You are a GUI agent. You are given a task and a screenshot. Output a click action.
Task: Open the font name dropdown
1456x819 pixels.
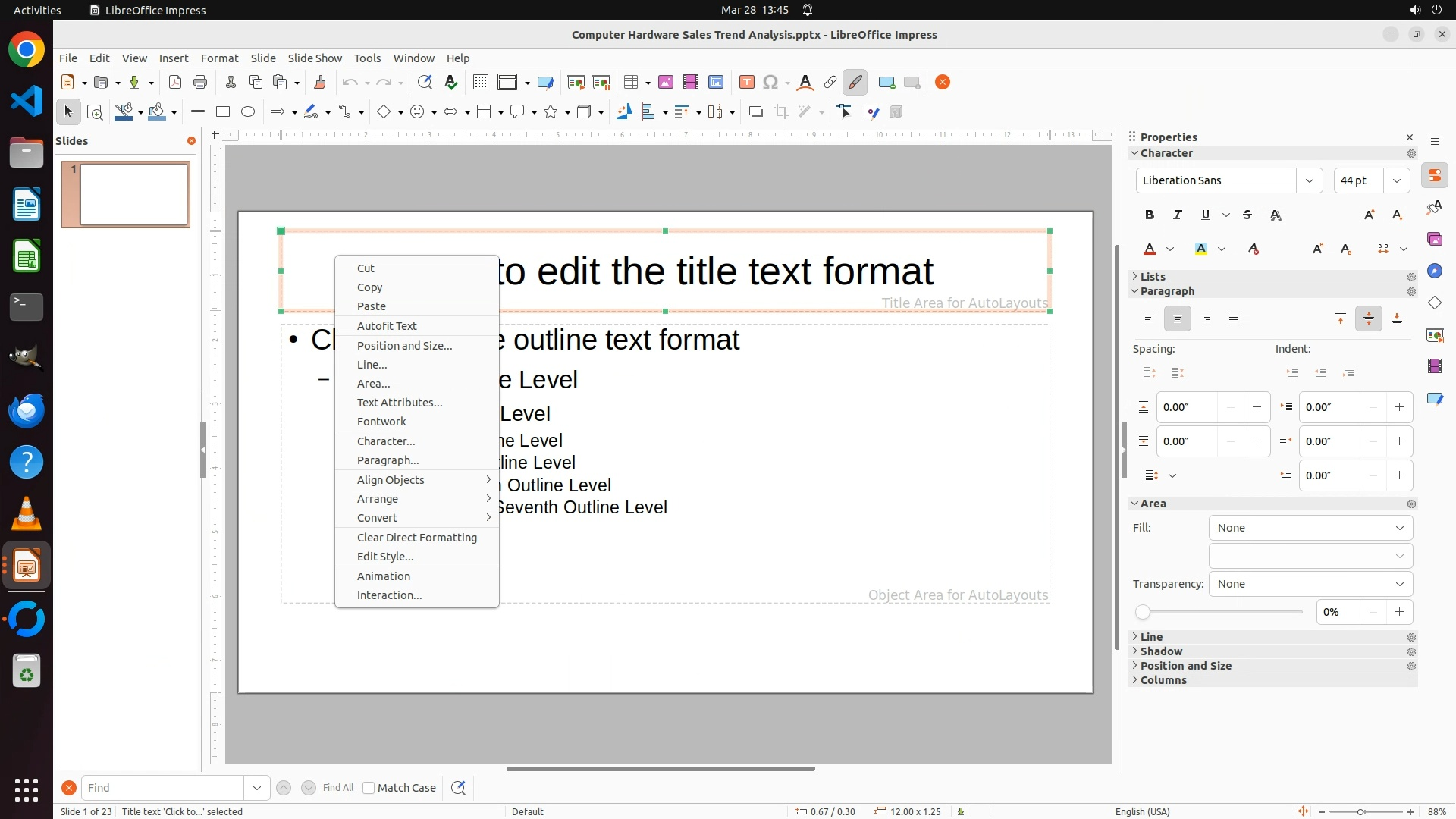(x=1310, y=180)
